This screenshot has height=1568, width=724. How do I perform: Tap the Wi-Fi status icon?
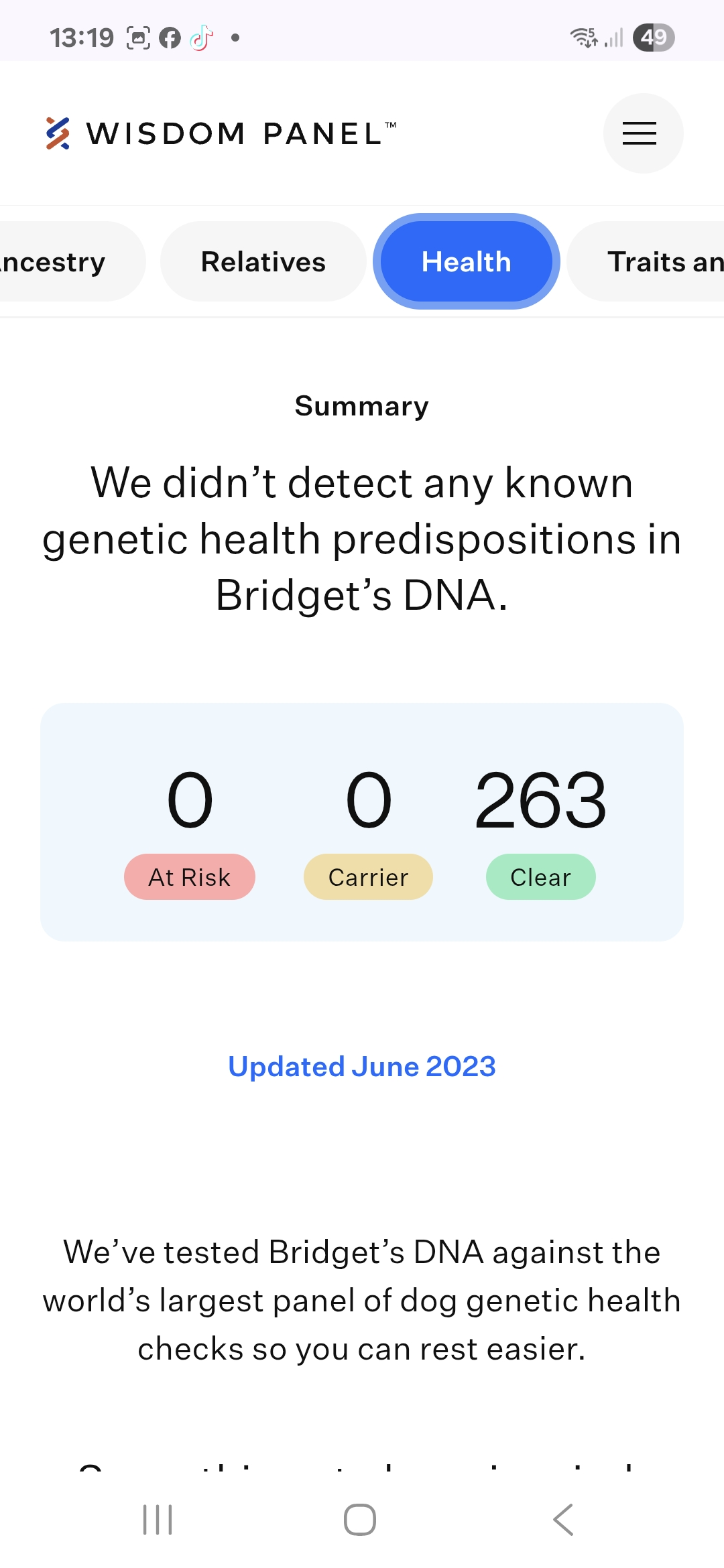583,38
